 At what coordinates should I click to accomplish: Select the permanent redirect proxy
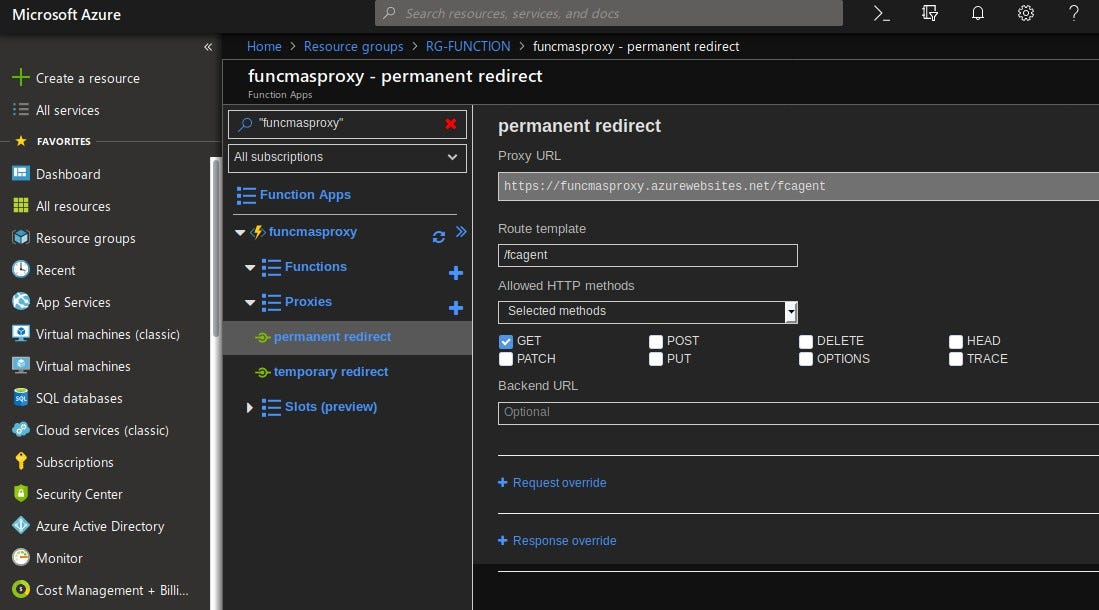click(x=332, y=337)
